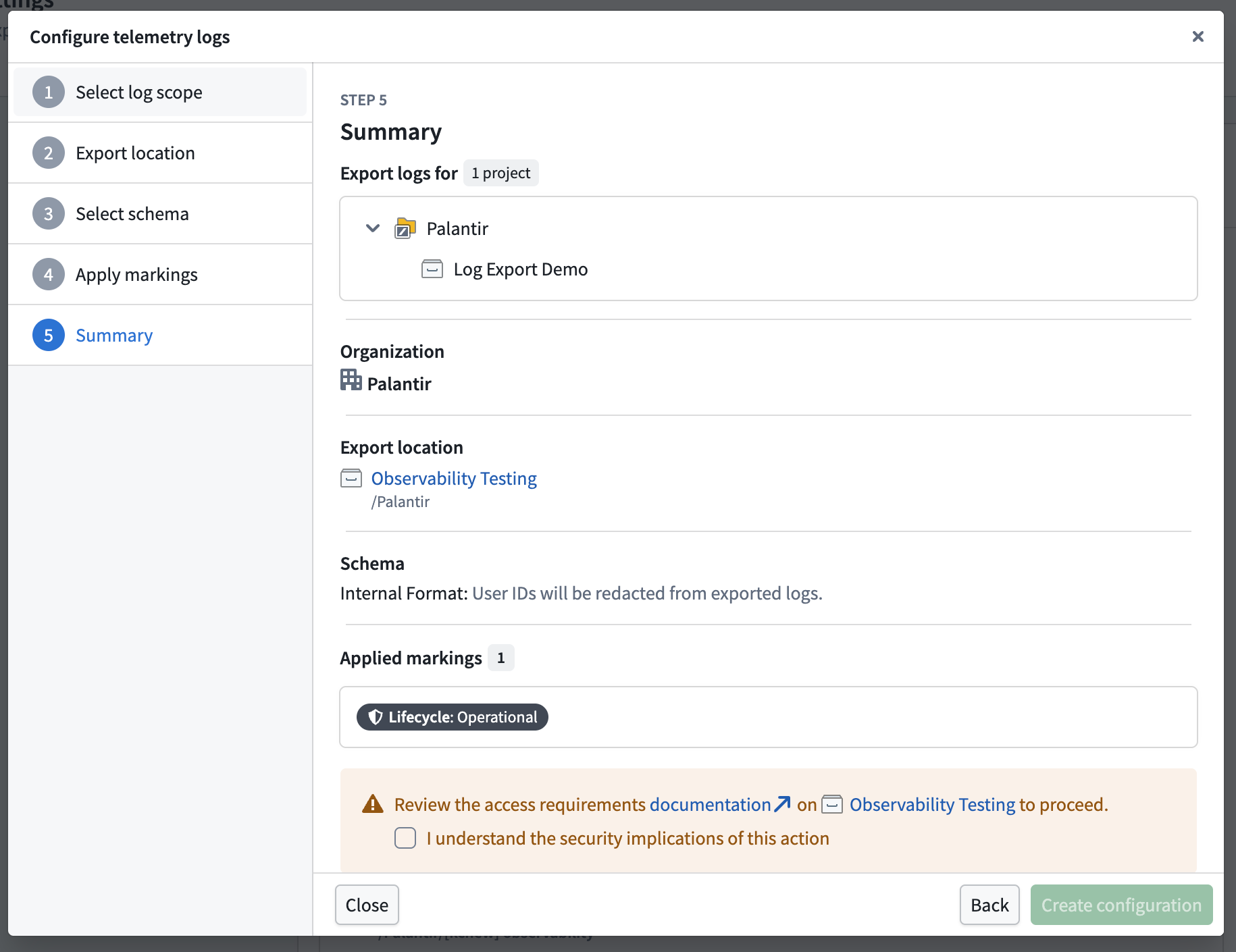Click the shield icon on Lifecycle marking
Screen dimensions: 1236x952
[x=376, y=717]
